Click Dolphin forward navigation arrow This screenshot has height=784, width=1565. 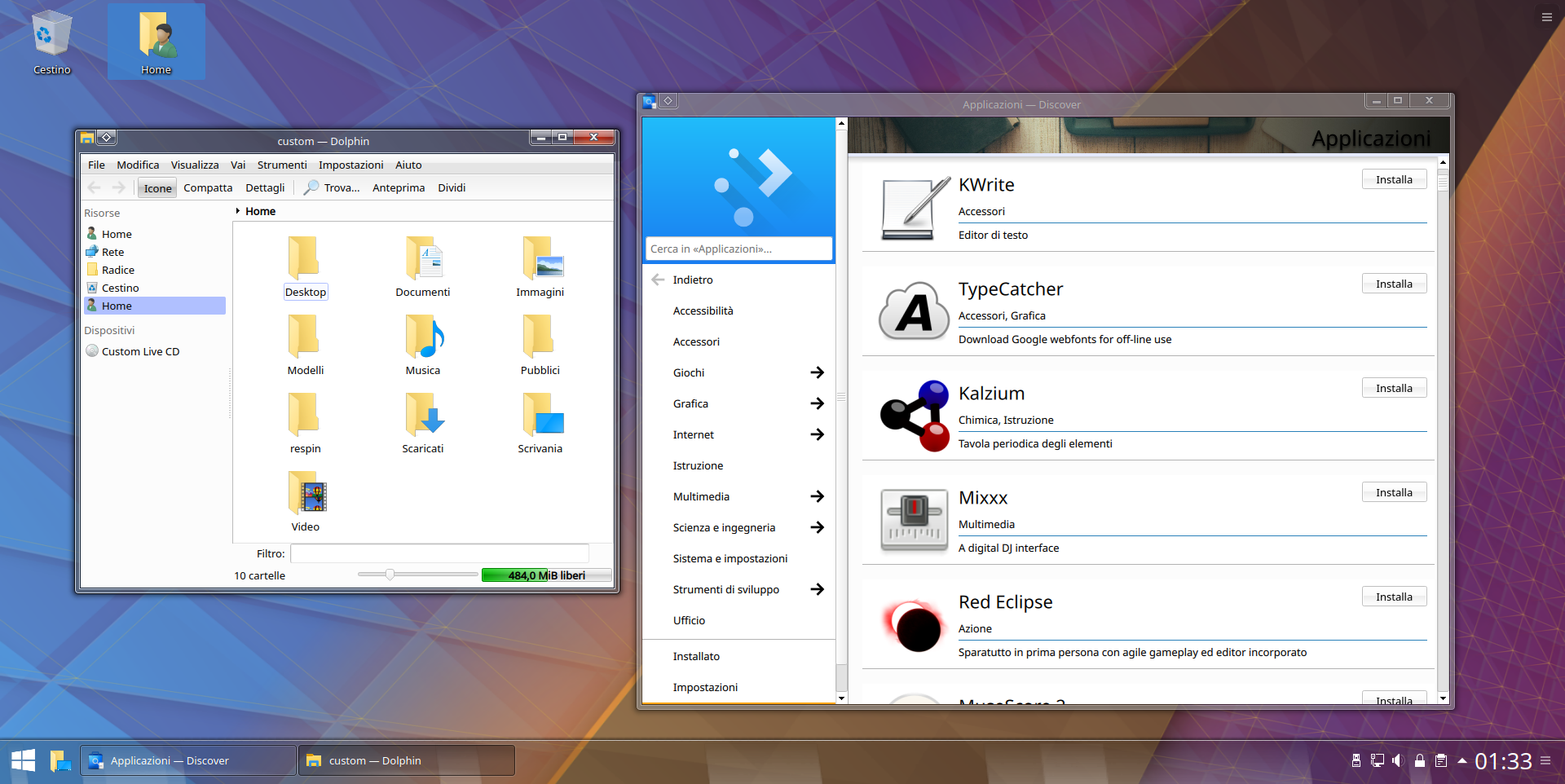pos(119,187)
